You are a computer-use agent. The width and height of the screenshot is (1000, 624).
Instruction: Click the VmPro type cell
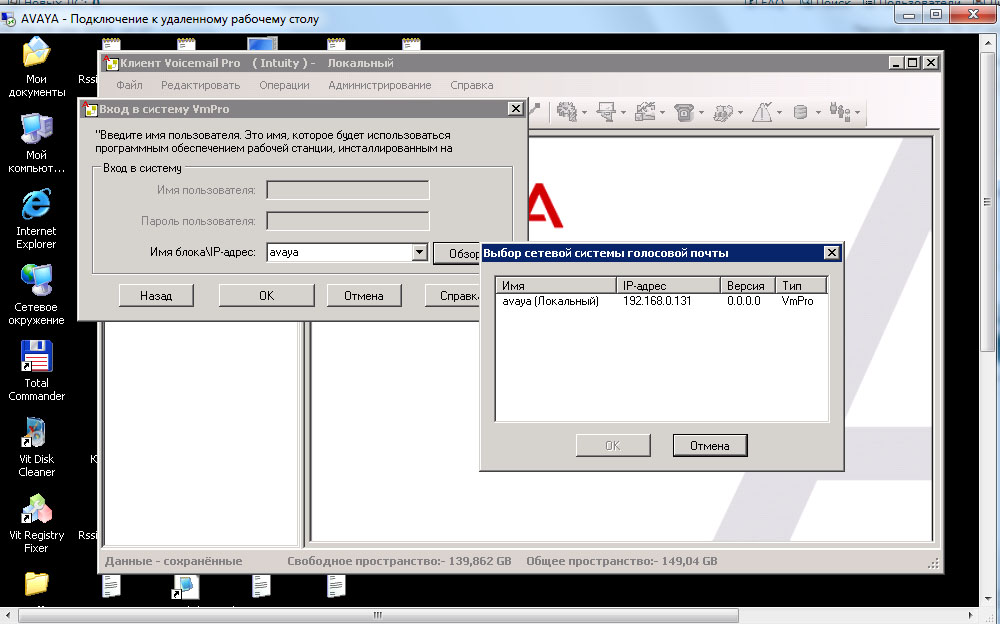pyautogui.click(x=797, y=301)
